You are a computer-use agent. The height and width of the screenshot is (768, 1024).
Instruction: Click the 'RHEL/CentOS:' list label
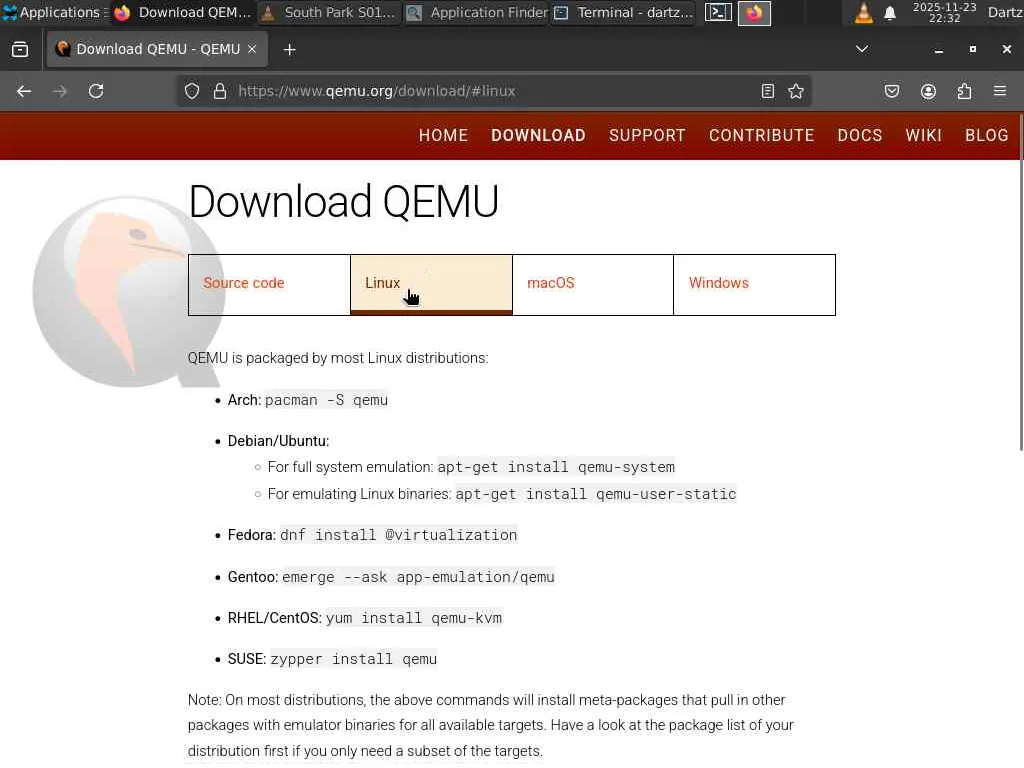tap(274, 618)
